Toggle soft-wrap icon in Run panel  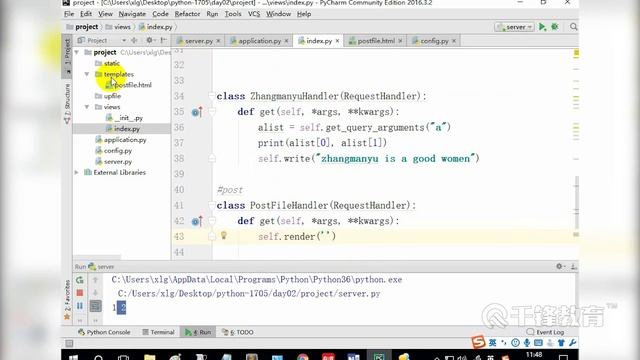pyautogui.click(x=96, y=306)
